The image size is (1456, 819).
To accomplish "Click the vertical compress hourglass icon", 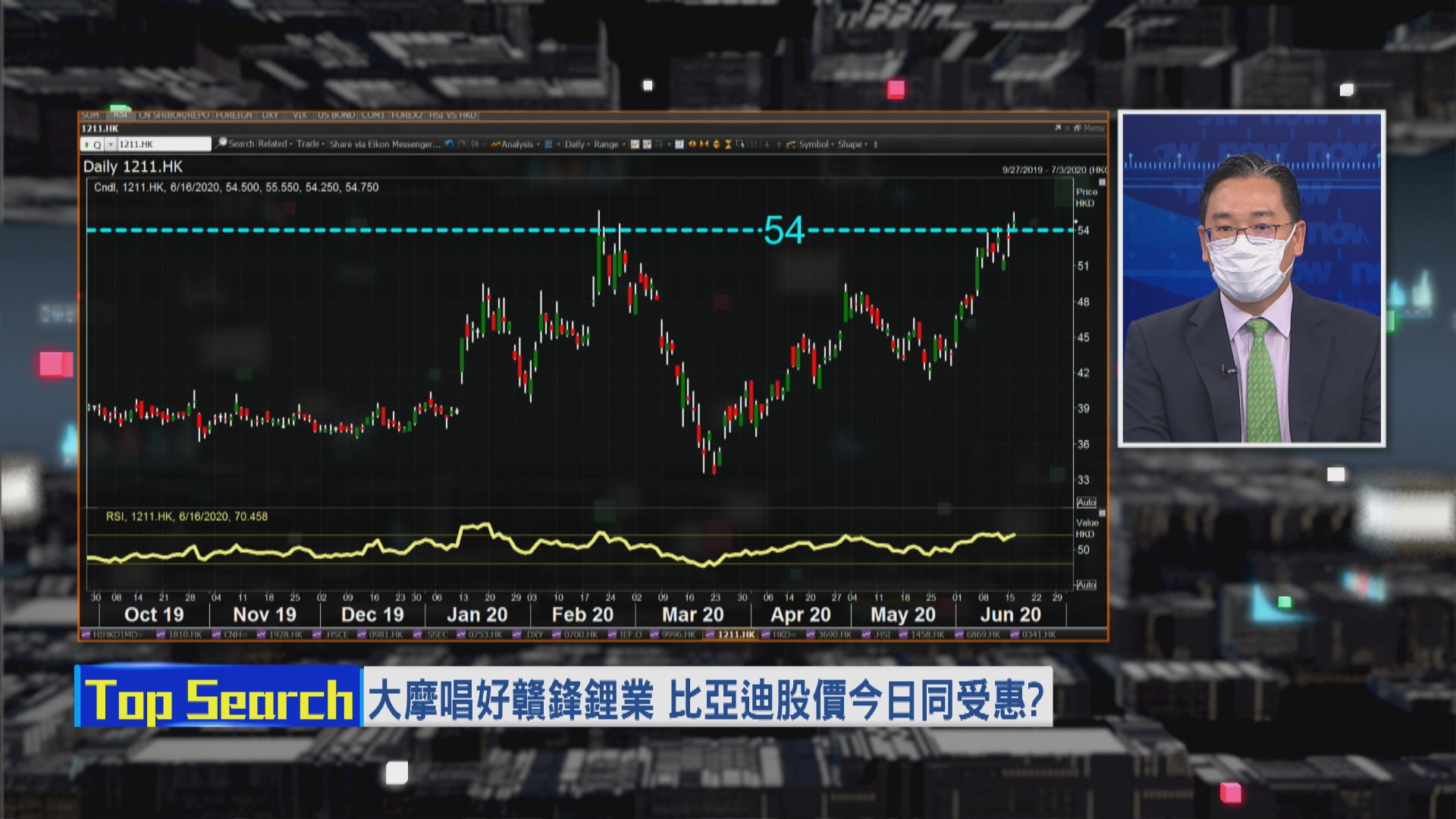I will [728, 144].
